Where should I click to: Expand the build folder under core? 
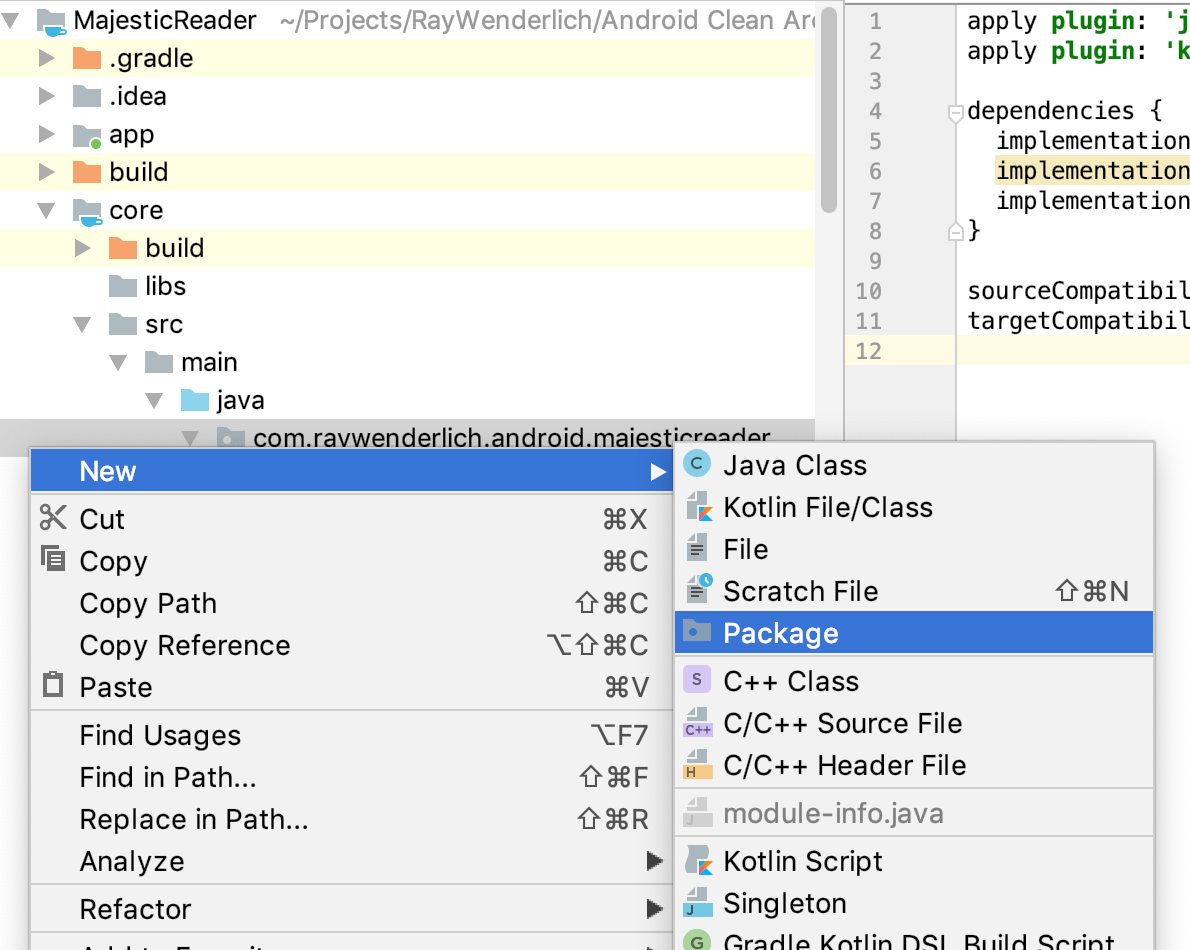tap(83, 247)
